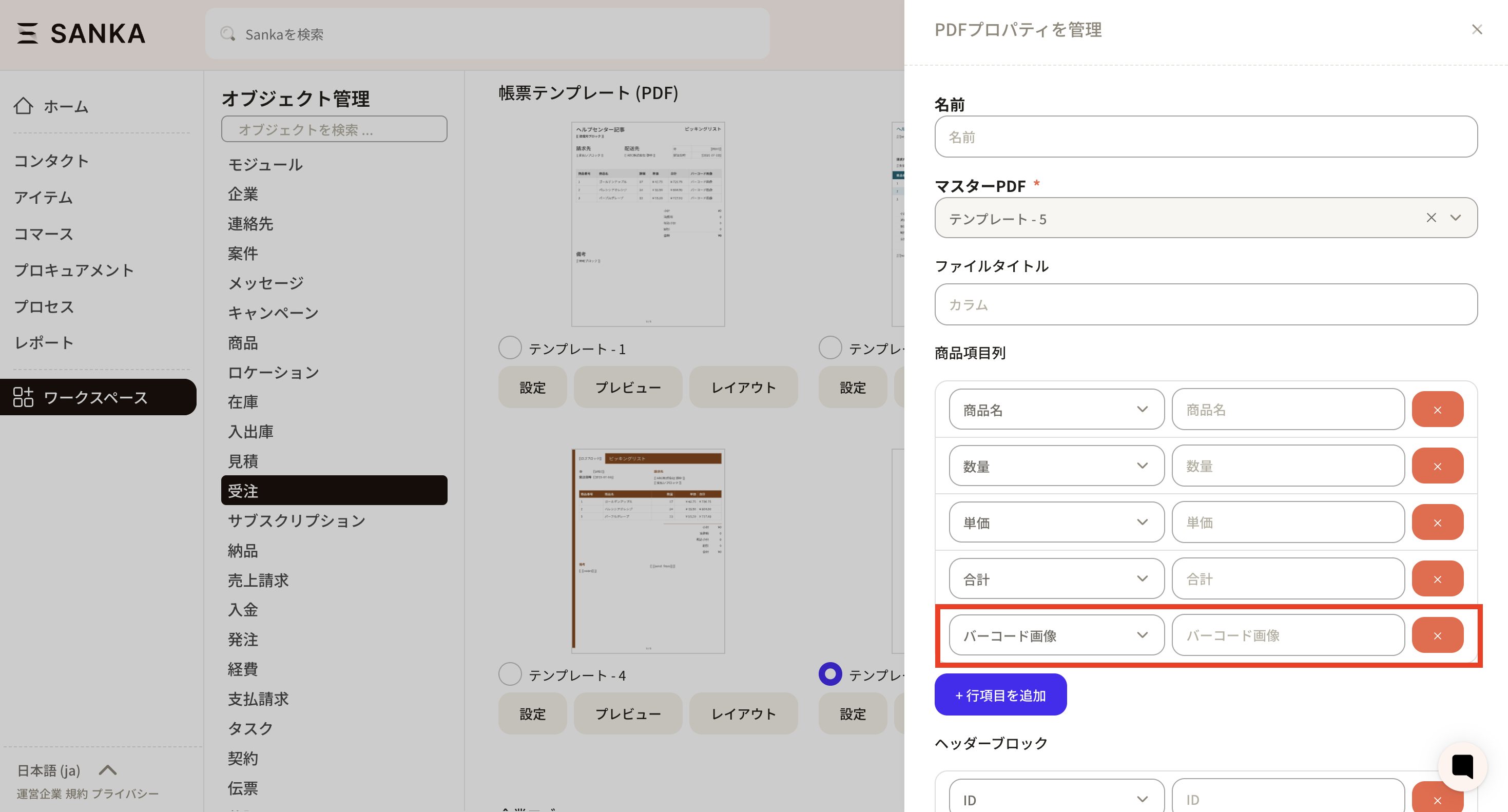Open the 数量 column dropdown
This screenshot has height=812, width=1508.
(x=1056, y=466)
